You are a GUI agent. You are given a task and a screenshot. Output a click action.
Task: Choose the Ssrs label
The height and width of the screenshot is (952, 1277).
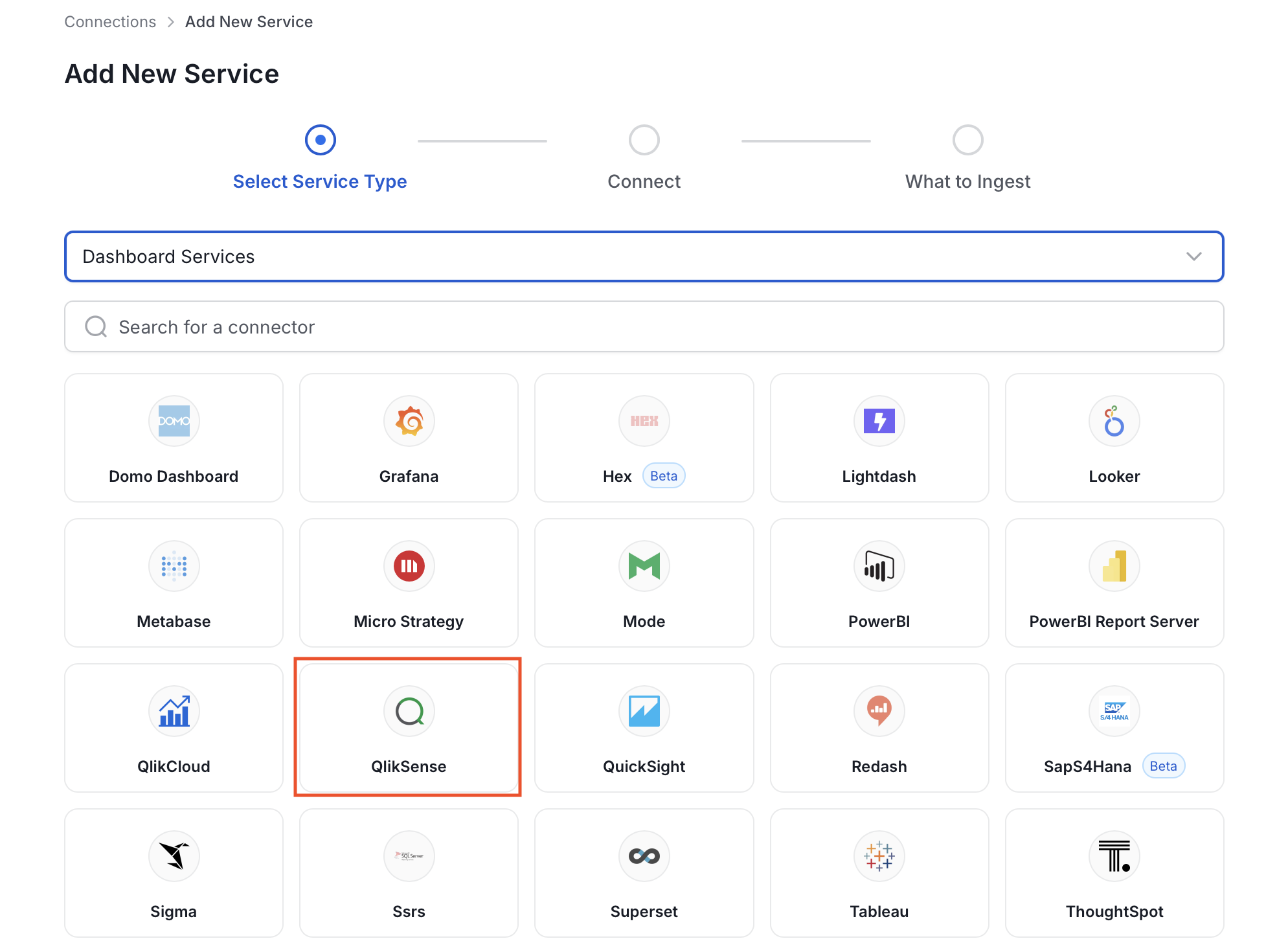tap(409, 911)
